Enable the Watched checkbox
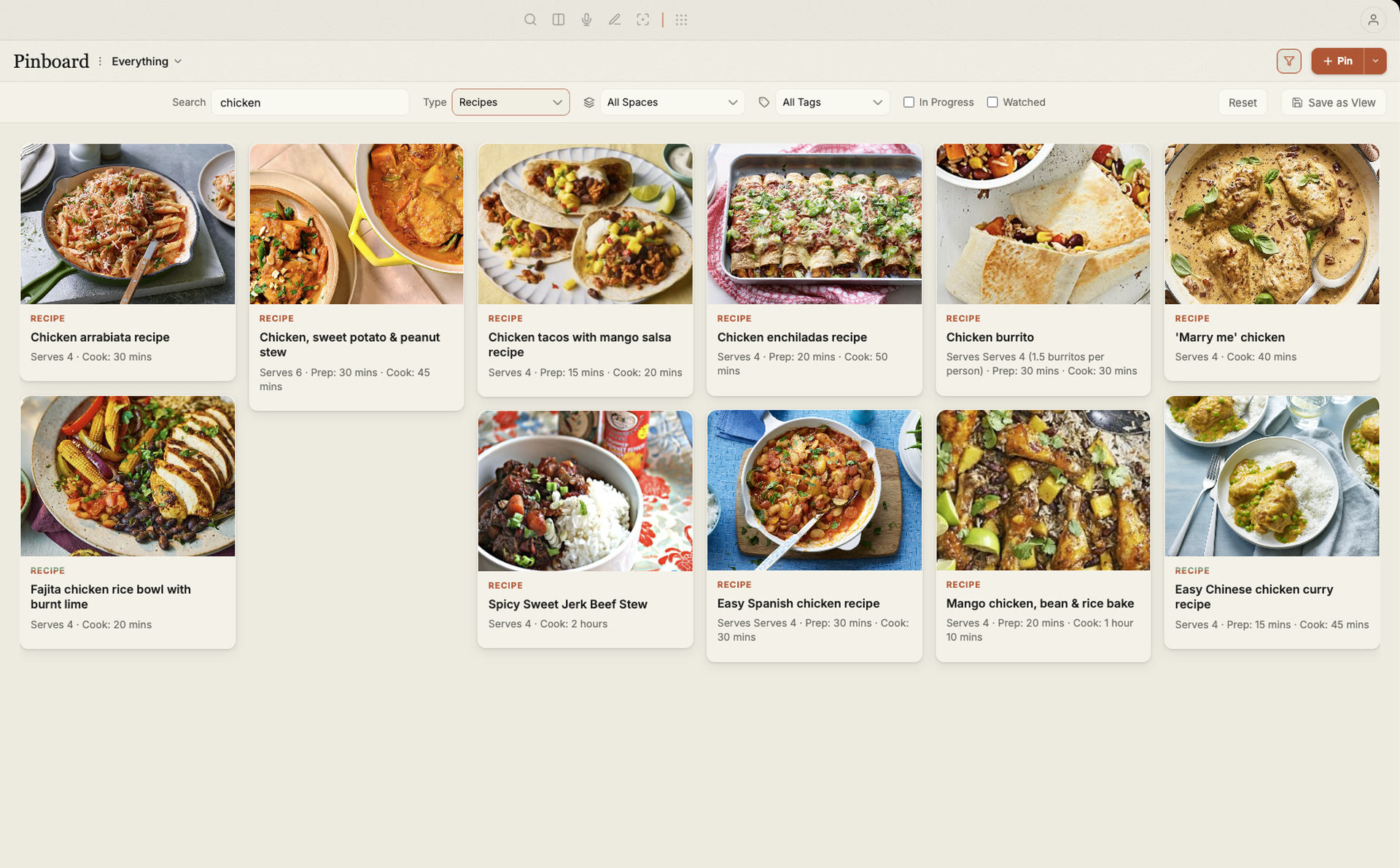1400x868 pixels. 992,102
